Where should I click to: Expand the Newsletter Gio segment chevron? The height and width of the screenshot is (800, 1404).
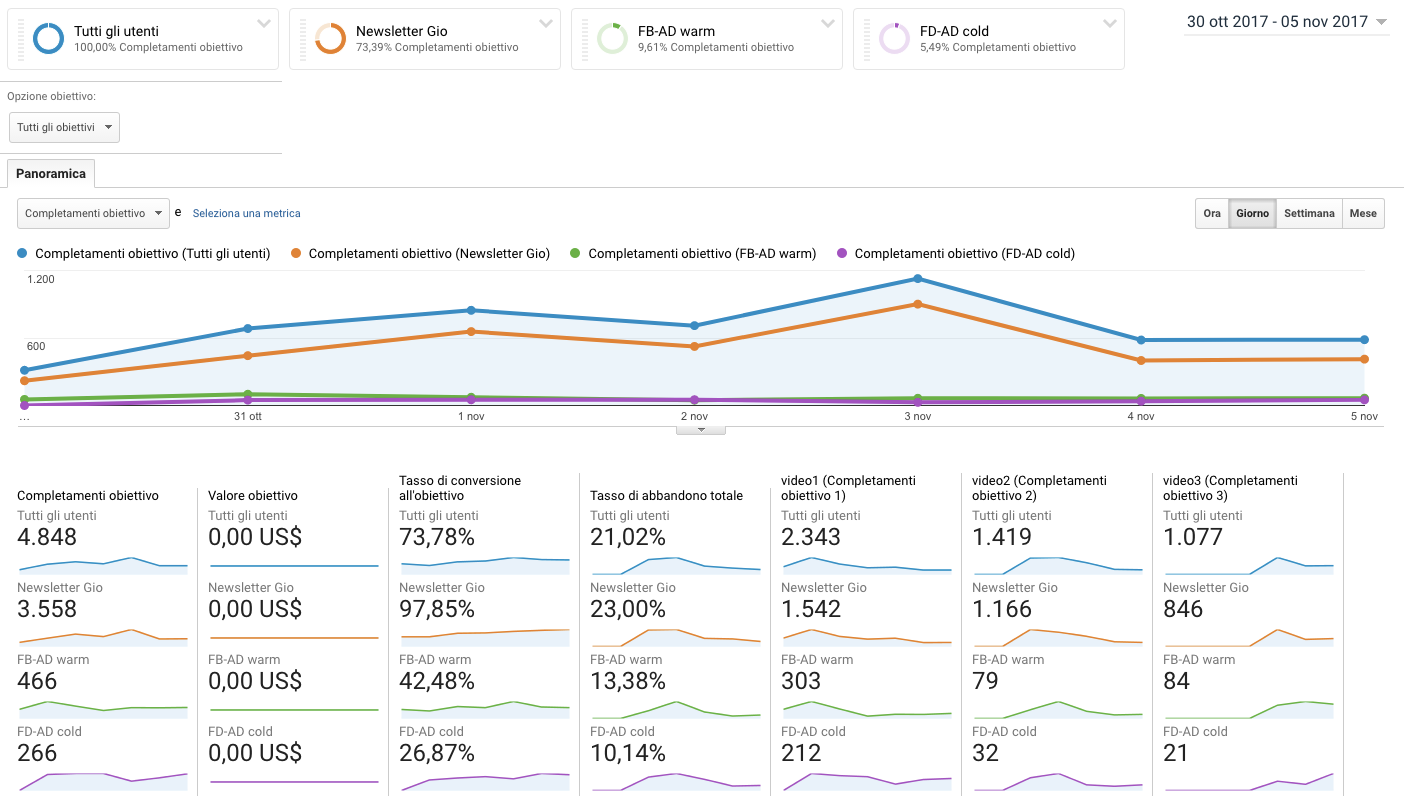pos(546,24)
